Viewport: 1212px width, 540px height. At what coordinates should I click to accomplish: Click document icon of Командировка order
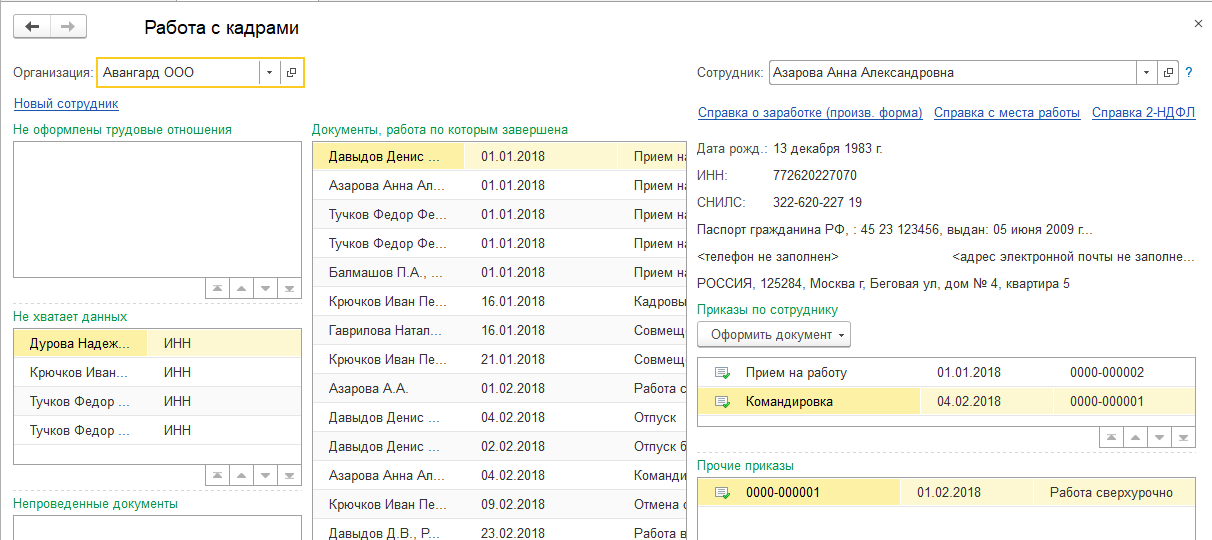722,402
